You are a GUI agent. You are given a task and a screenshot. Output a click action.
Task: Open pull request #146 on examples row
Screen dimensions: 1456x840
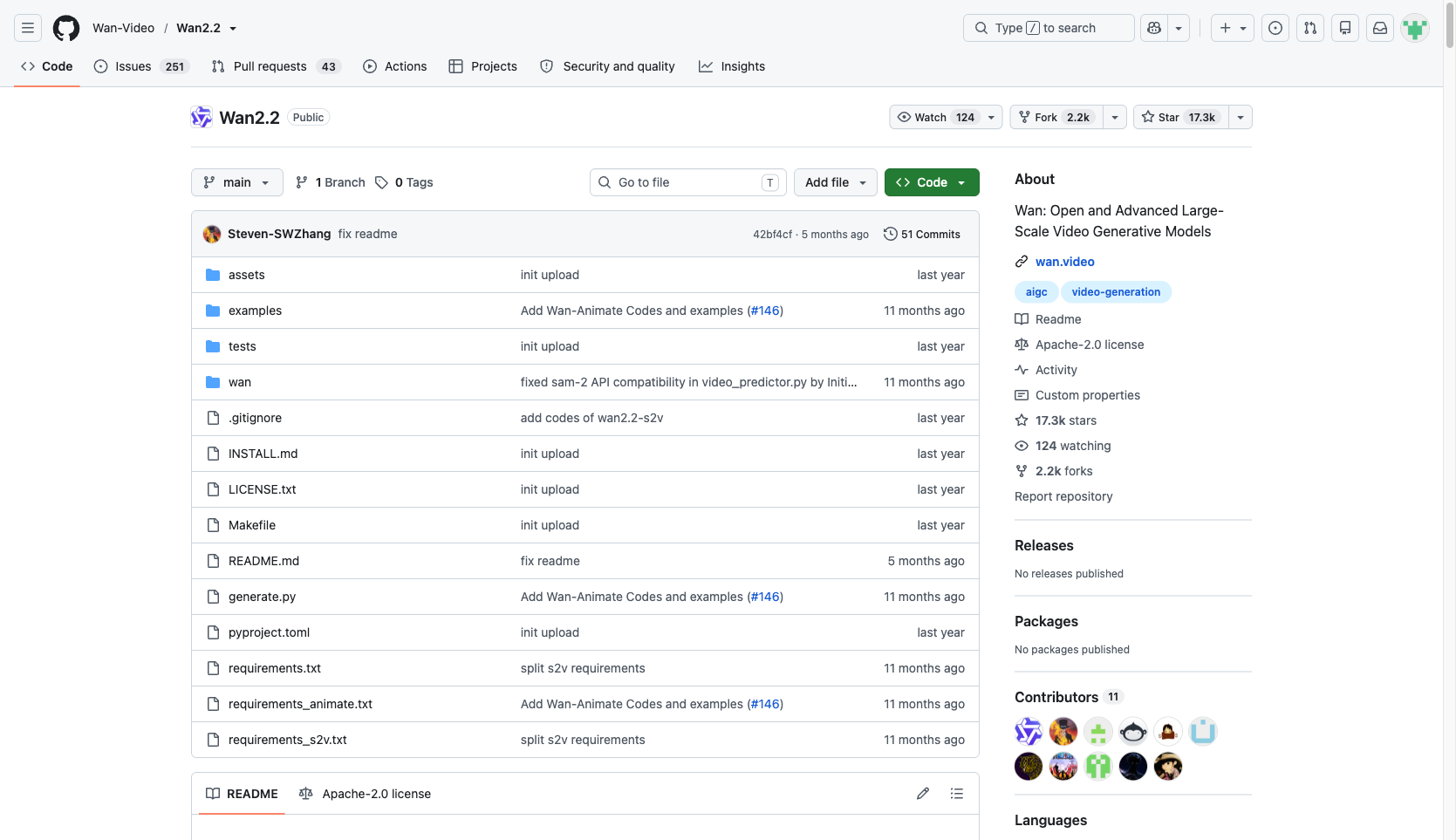pyautogui.click(x=765, y=311)
